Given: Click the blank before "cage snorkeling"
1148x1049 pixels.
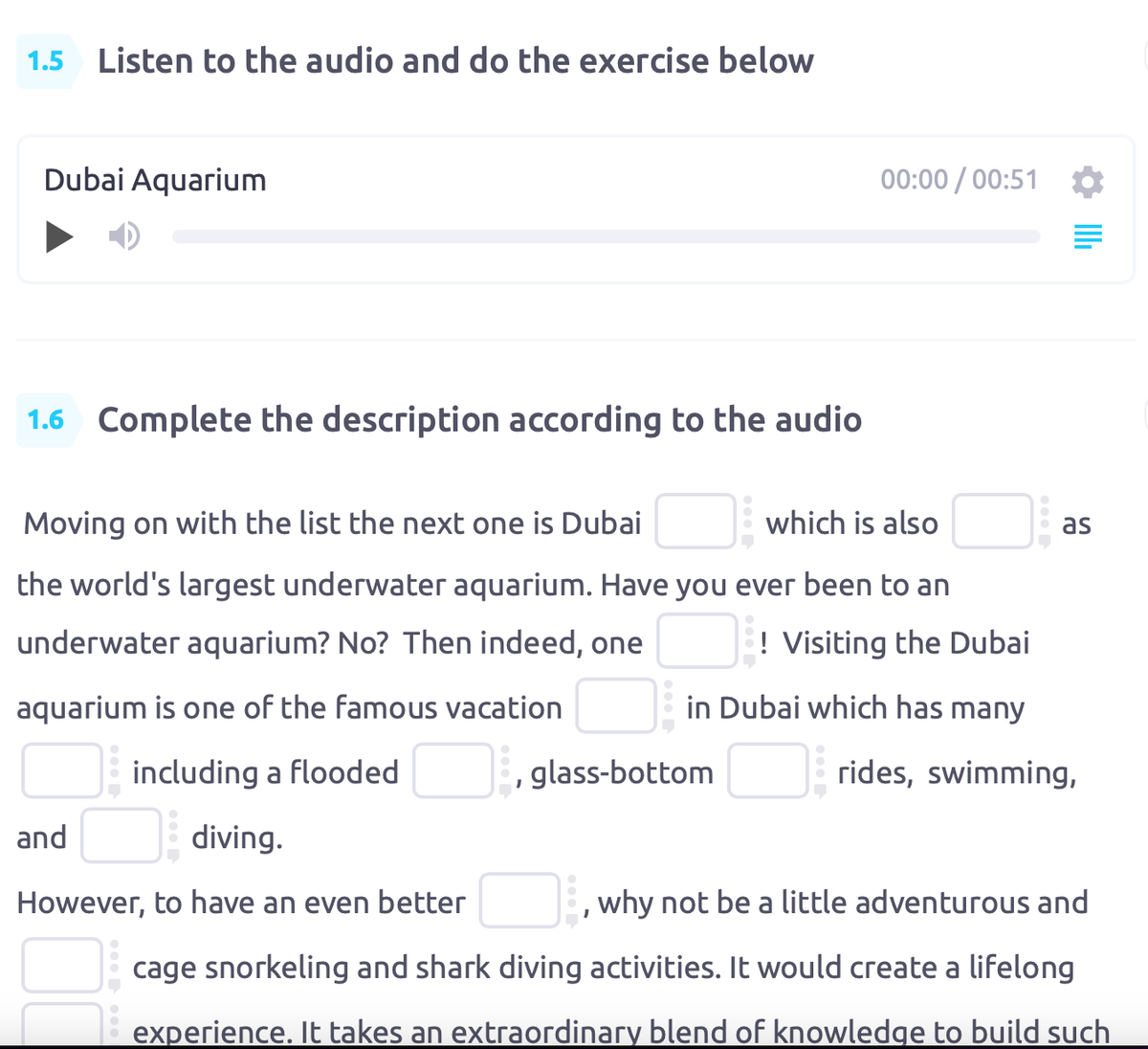Looking at the screenshot, I should pos(62,965).
